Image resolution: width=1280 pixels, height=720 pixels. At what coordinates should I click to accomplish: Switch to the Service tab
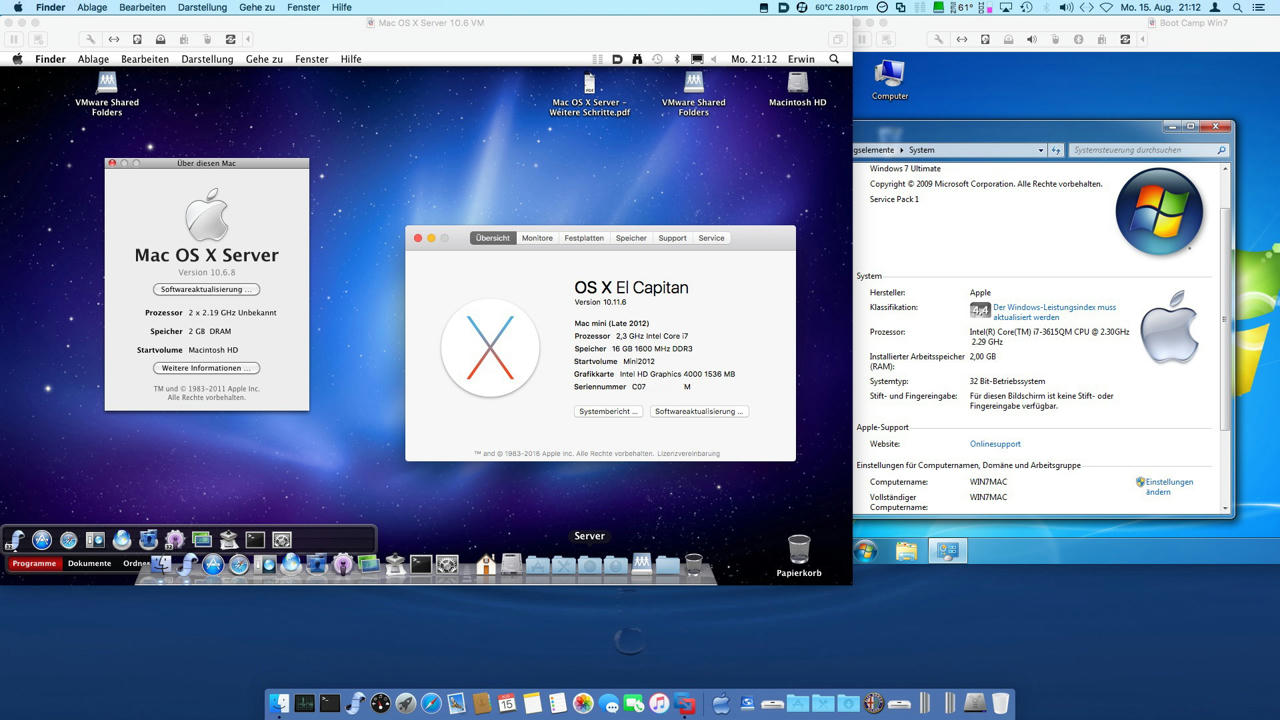tap(711, 238)
